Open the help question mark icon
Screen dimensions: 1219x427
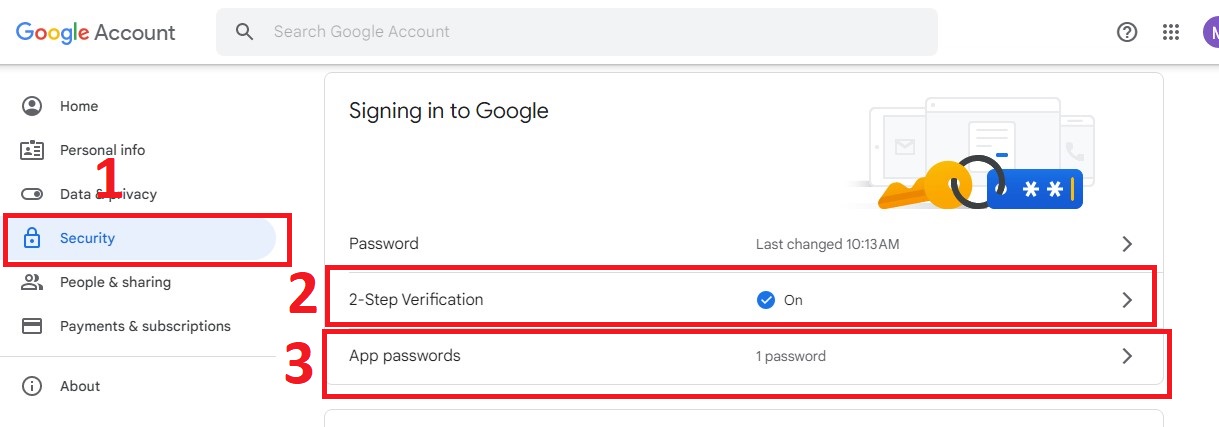click(x=1127, y=32)
